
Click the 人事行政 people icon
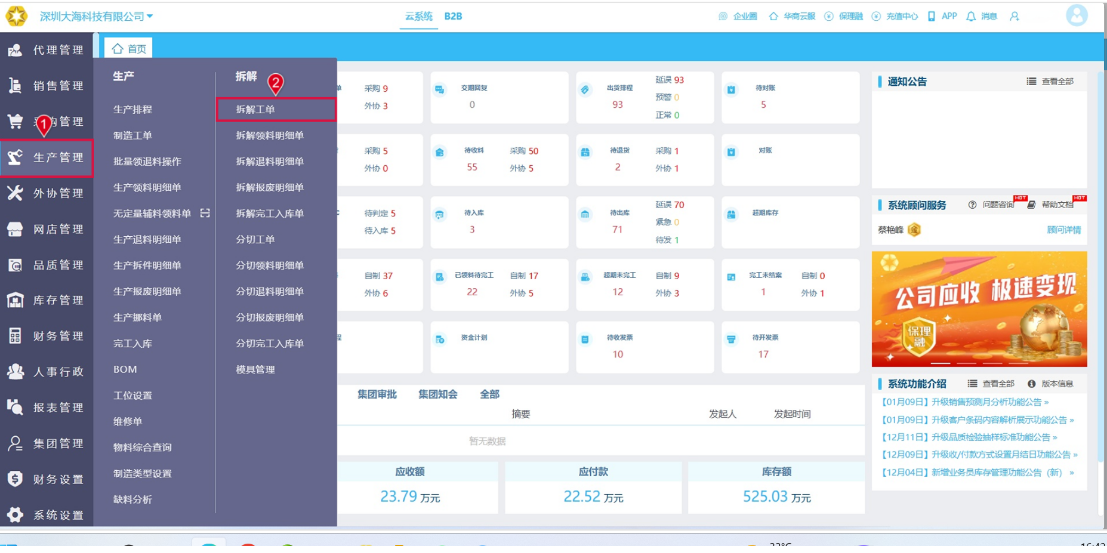[15, 371]
